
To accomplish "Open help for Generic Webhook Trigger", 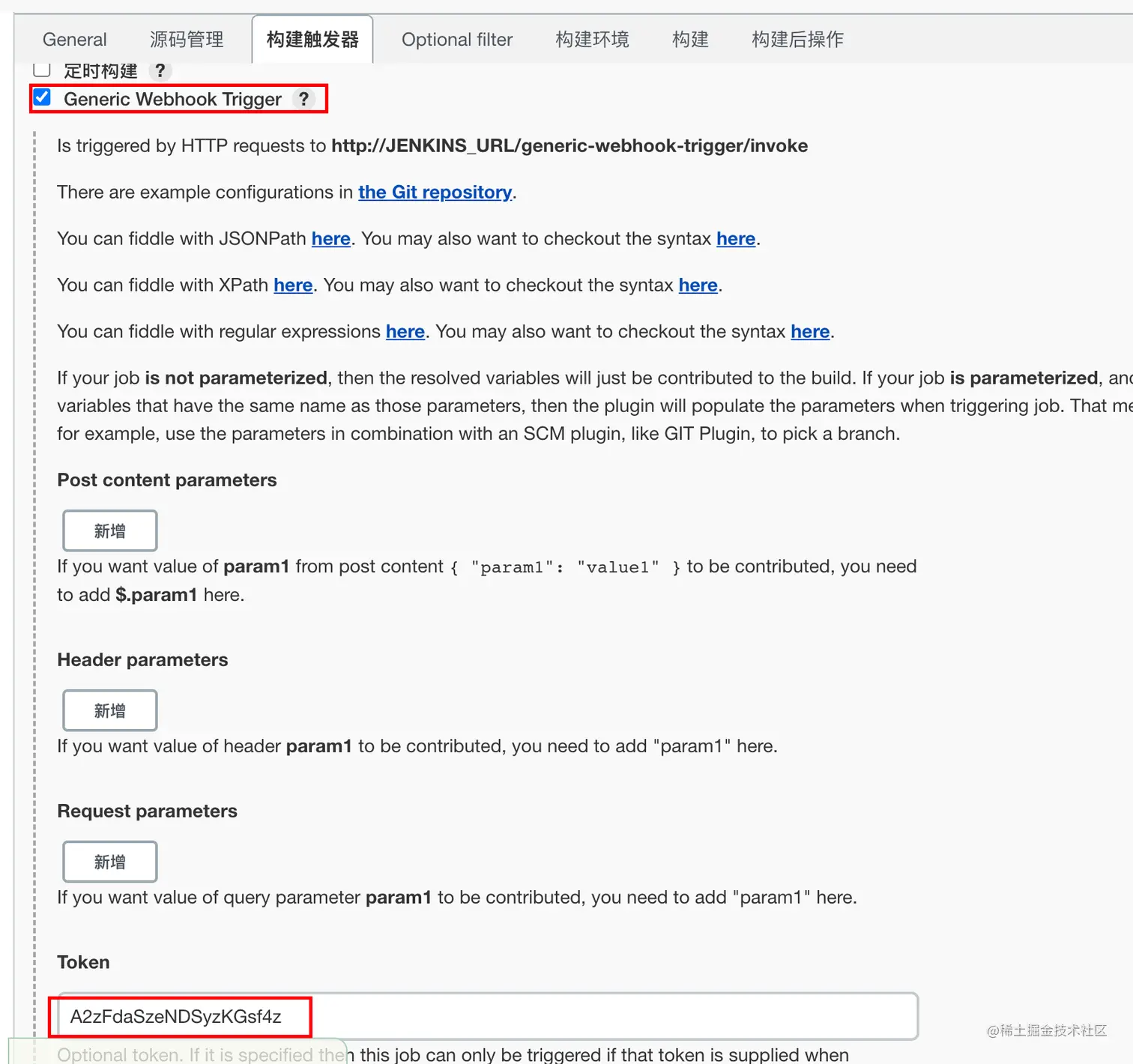I will point(303,99).
